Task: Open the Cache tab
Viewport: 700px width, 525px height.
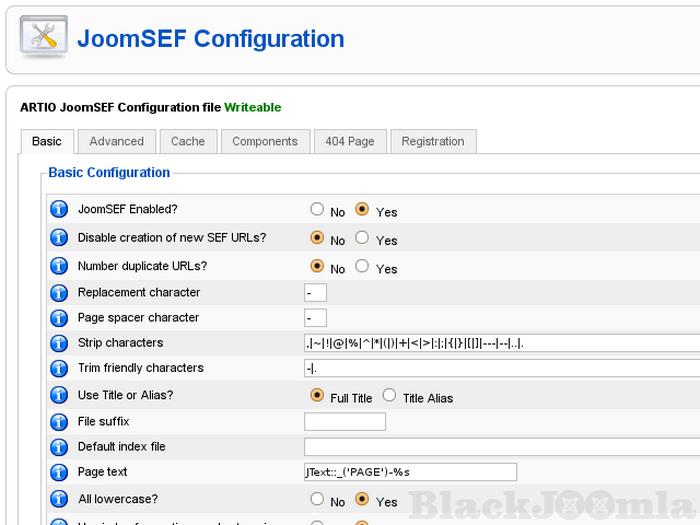Action: point(188,142)
